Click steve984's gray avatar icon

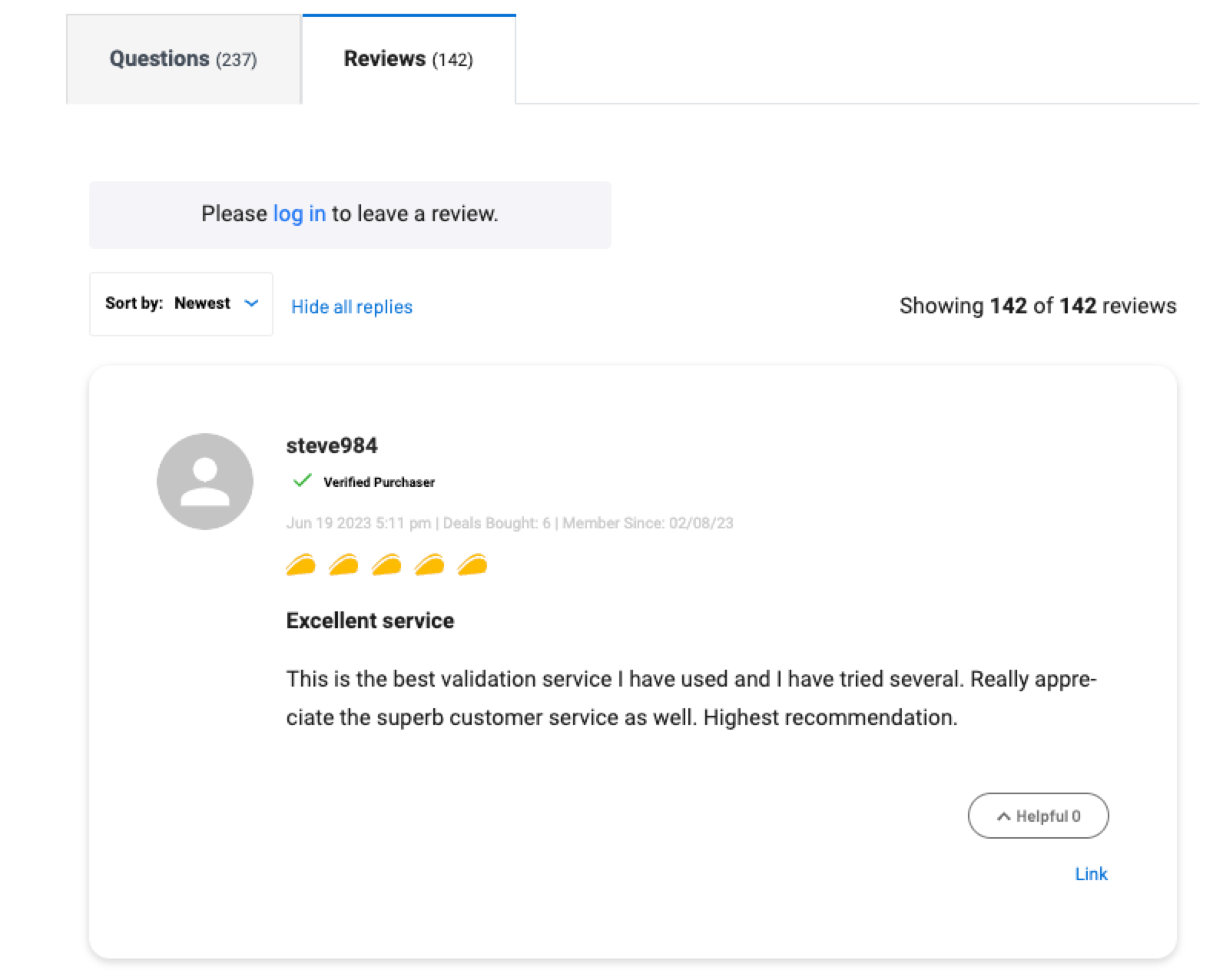click(205, 482)
